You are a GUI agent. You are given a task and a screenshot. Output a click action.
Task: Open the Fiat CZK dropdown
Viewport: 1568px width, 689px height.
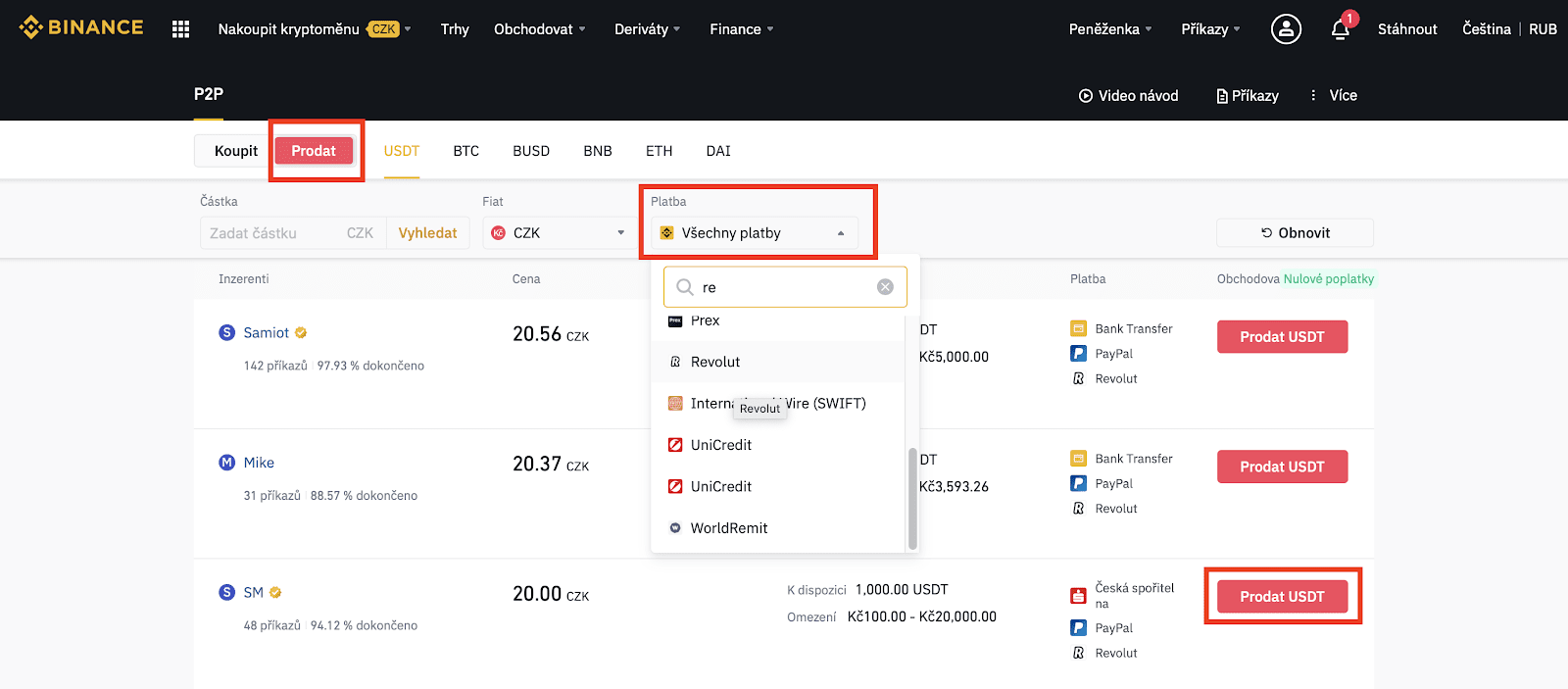coord(560,233)
